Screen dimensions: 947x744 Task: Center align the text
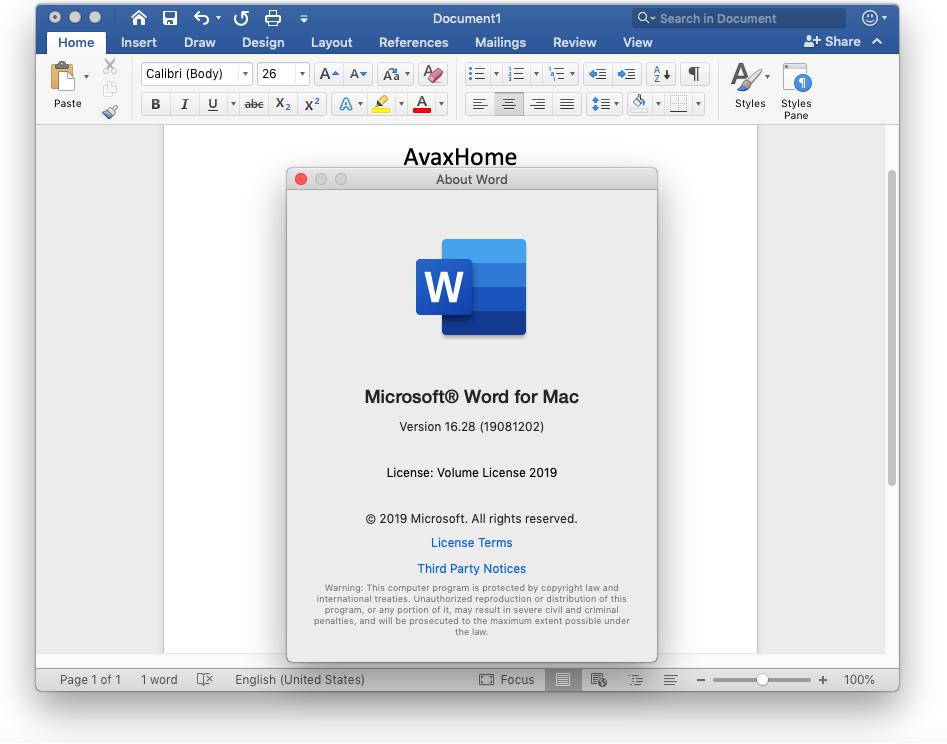[x=509, y=104]
